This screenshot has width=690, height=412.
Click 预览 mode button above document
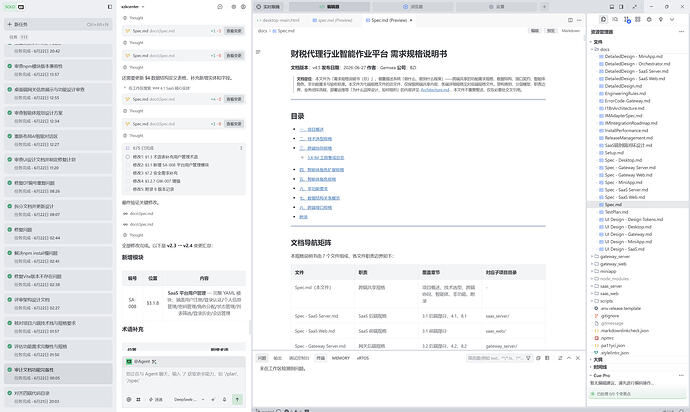(x=551, y=31)
